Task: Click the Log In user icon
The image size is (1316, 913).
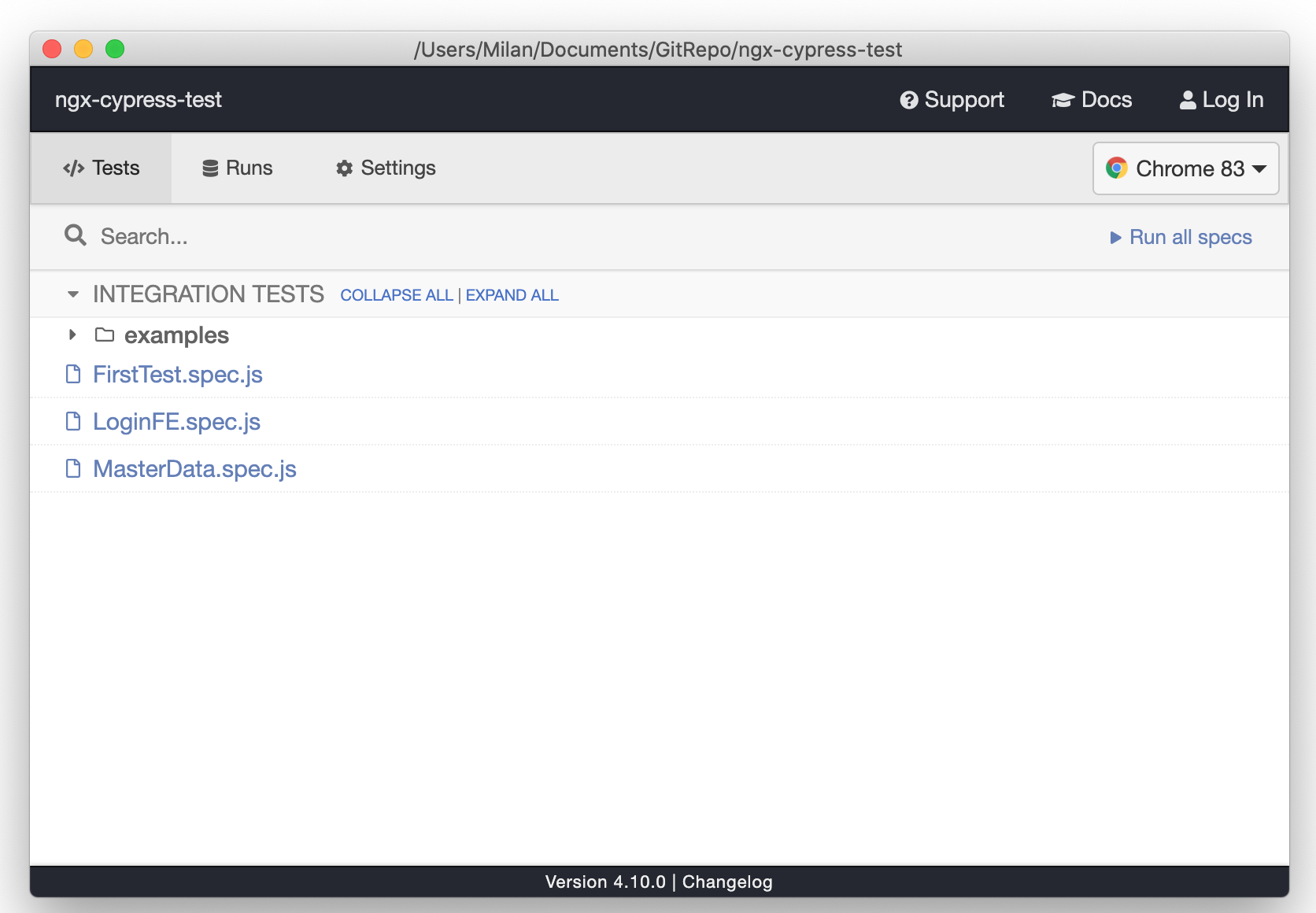Action: click(x=1188, y=100)
